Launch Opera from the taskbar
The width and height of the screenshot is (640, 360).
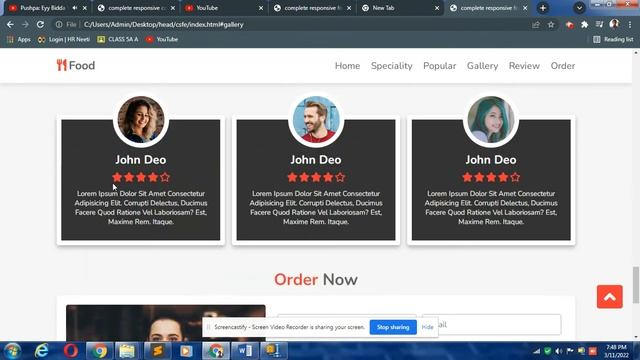tap(71, 351)
